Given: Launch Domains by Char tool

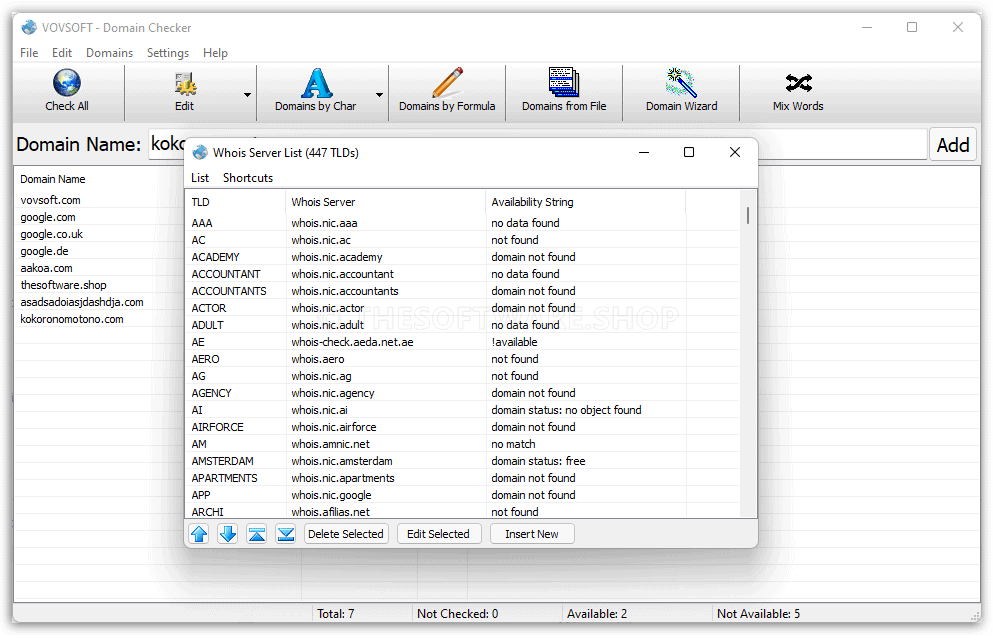Looking at the screenshot, I should pos(316,91).
